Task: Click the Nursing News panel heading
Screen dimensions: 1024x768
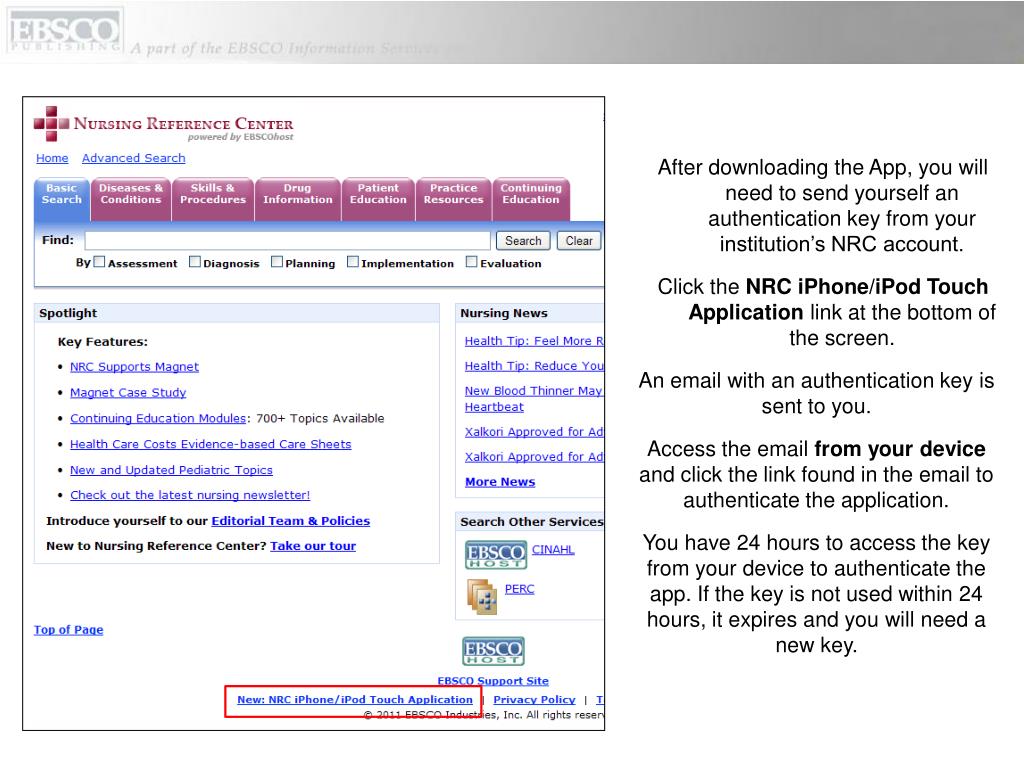Action: pos(504,313)
